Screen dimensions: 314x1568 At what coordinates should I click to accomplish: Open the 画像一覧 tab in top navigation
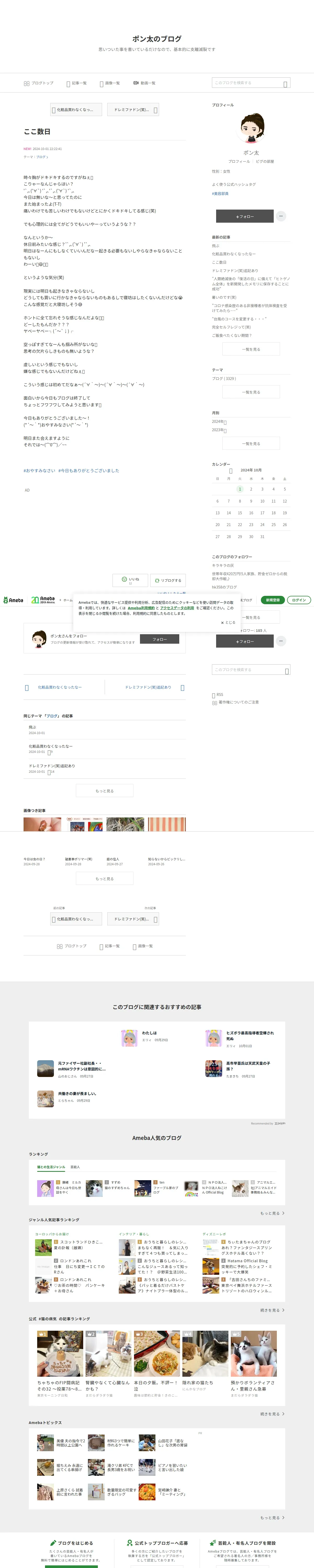coord(110,83)
